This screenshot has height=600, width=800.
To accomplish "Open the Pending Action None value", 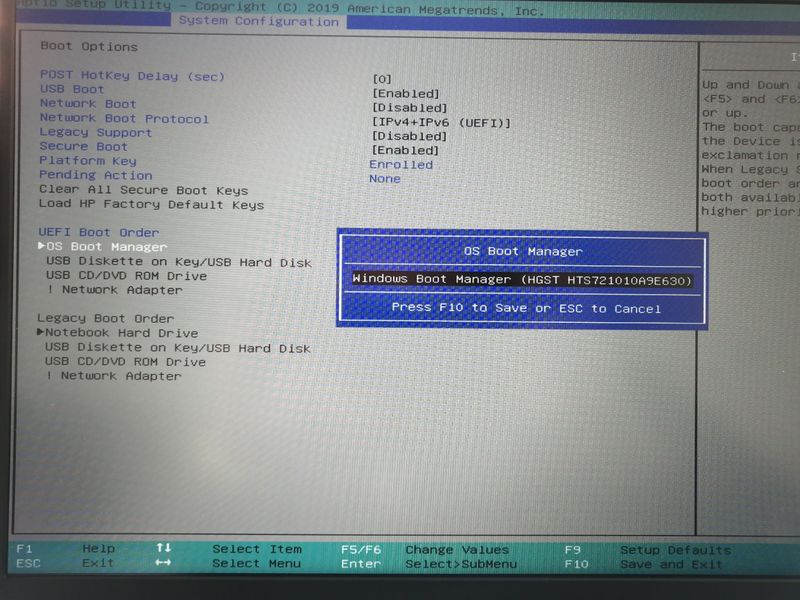I will coord(385,179).
